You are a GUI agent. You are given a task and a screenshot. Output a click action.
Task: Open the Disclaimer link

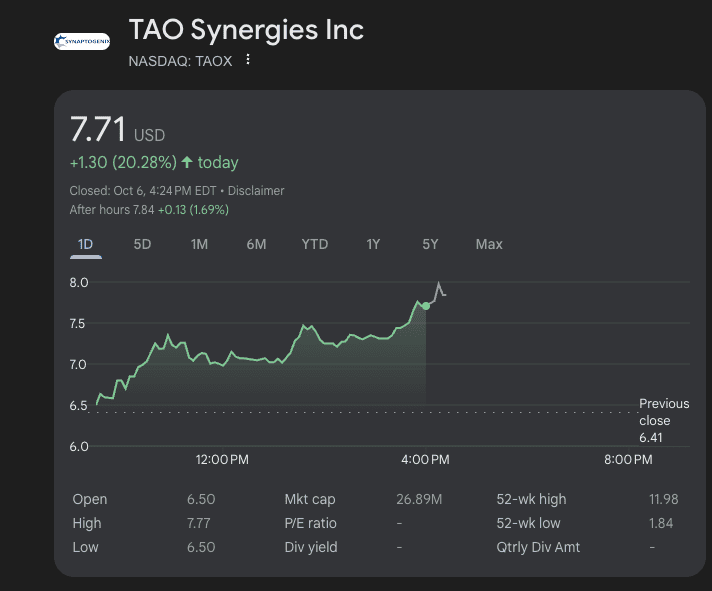(x=256, y=190)
